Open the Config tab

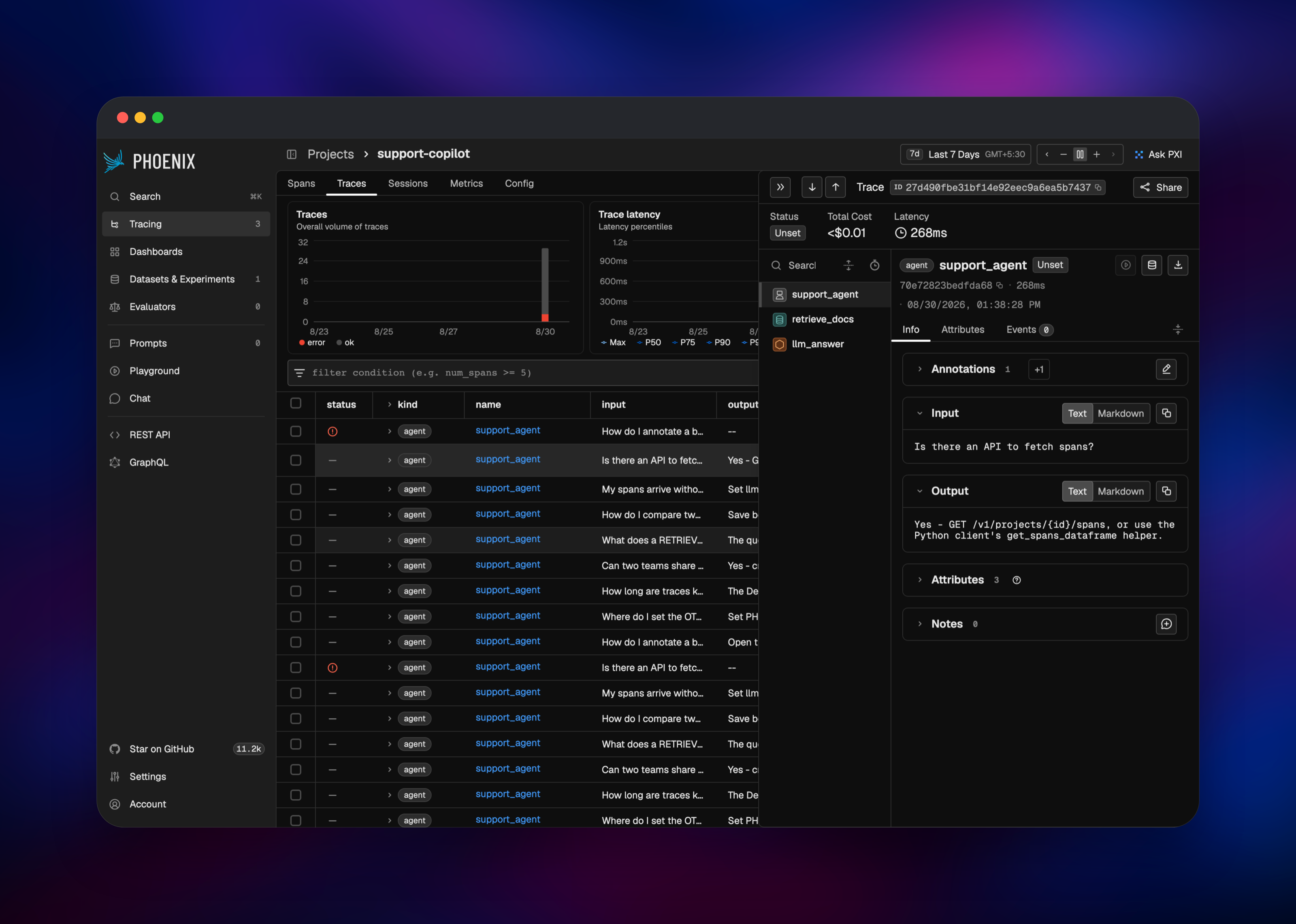[519, 183]
